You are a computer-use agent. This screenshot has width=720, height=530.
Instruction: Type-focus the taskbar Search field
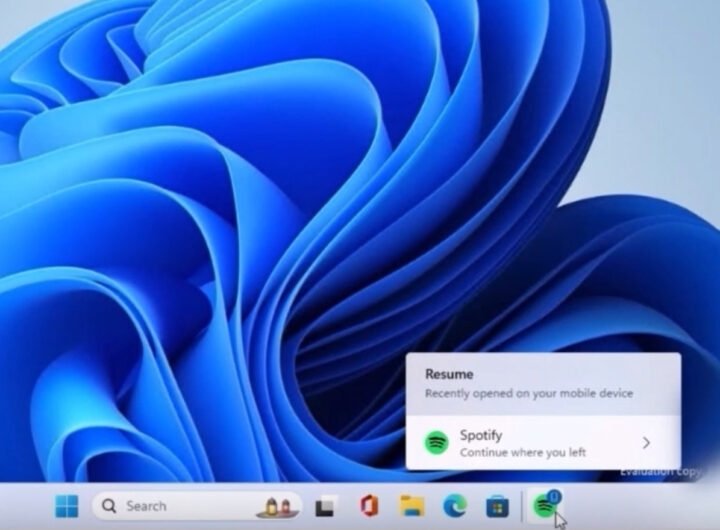pos(170,506)
